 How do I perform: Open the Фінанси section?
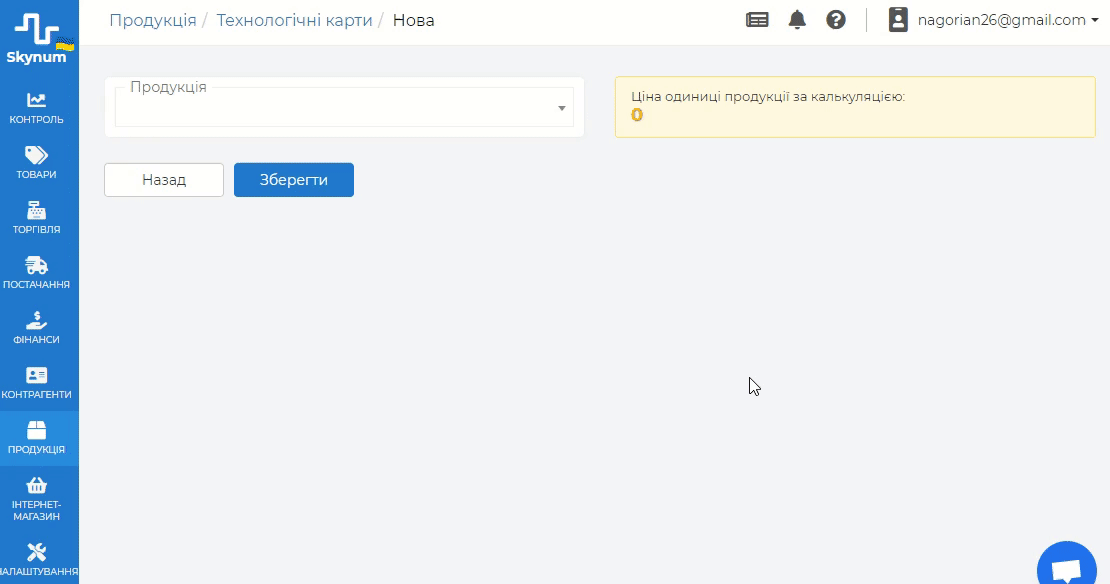(36, 328)
